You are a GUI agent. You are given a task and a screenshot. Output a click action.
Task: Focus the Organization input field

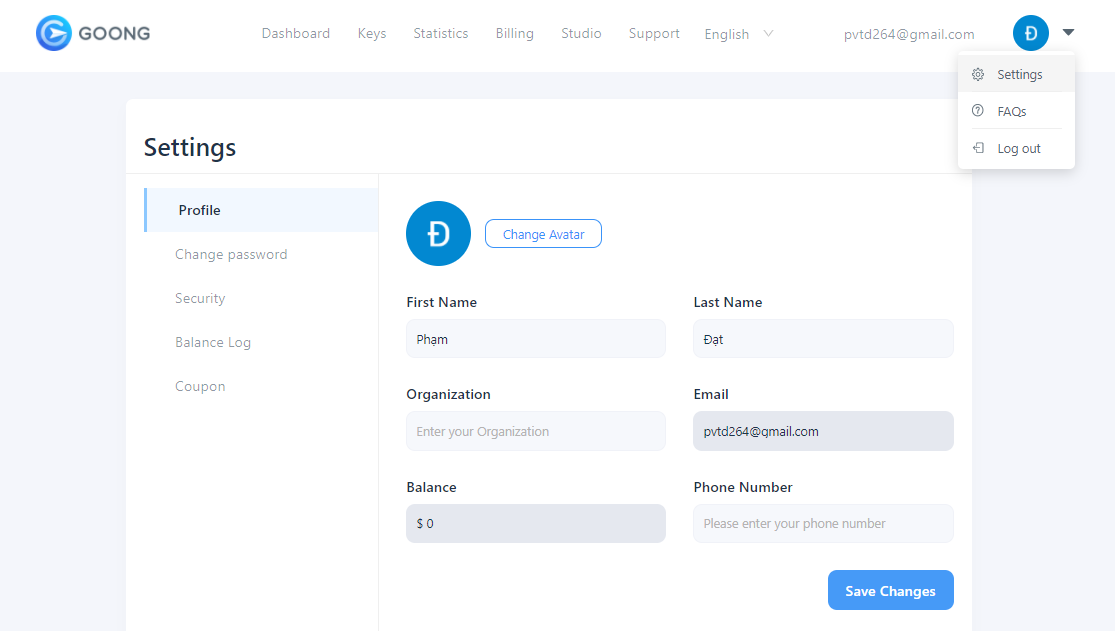pos(535,431)
